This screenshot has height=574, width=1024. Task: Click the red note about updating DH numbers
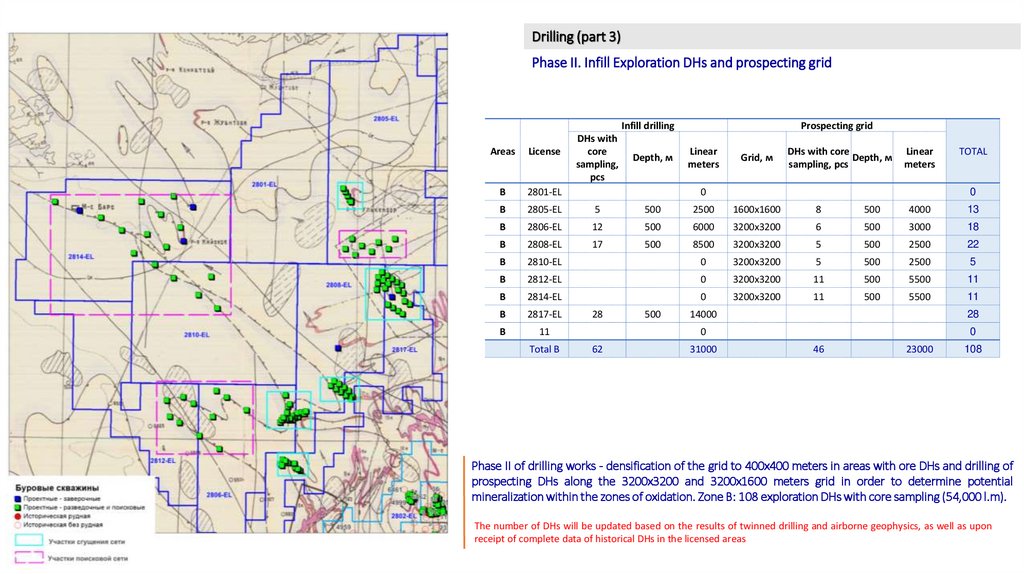point(733,532)
